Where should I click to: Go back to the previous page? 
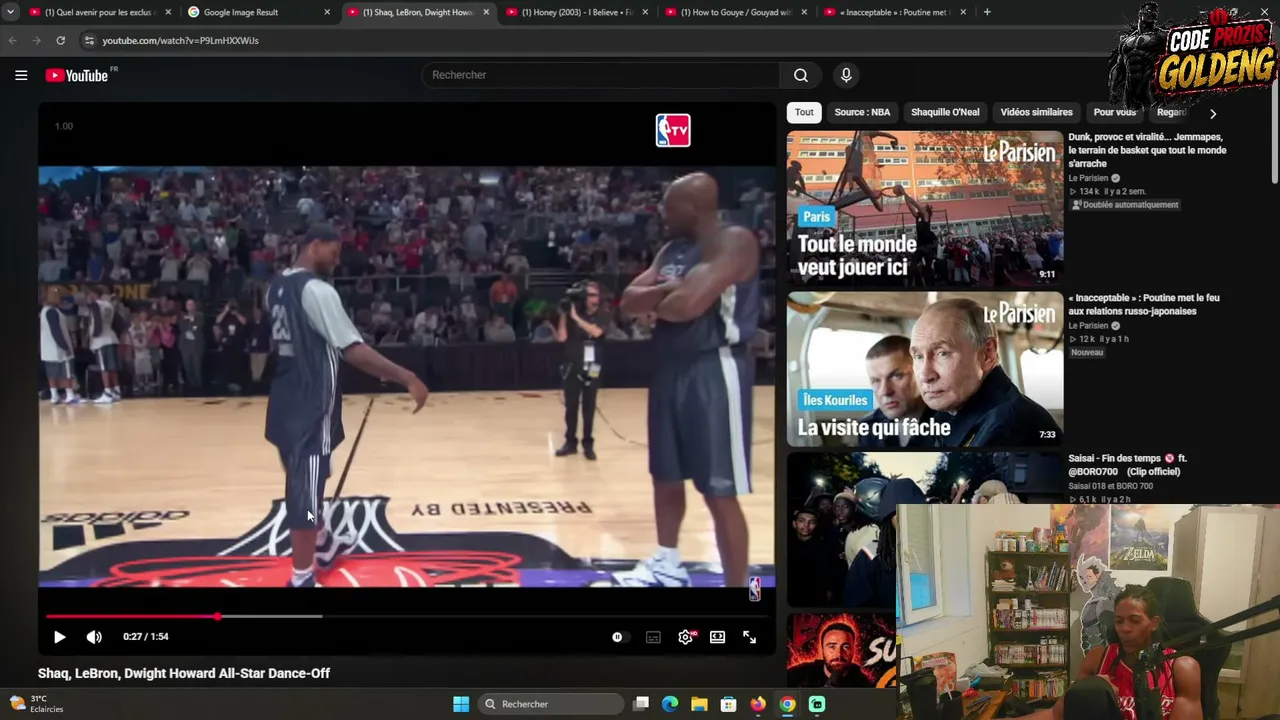tap(12, 41)
